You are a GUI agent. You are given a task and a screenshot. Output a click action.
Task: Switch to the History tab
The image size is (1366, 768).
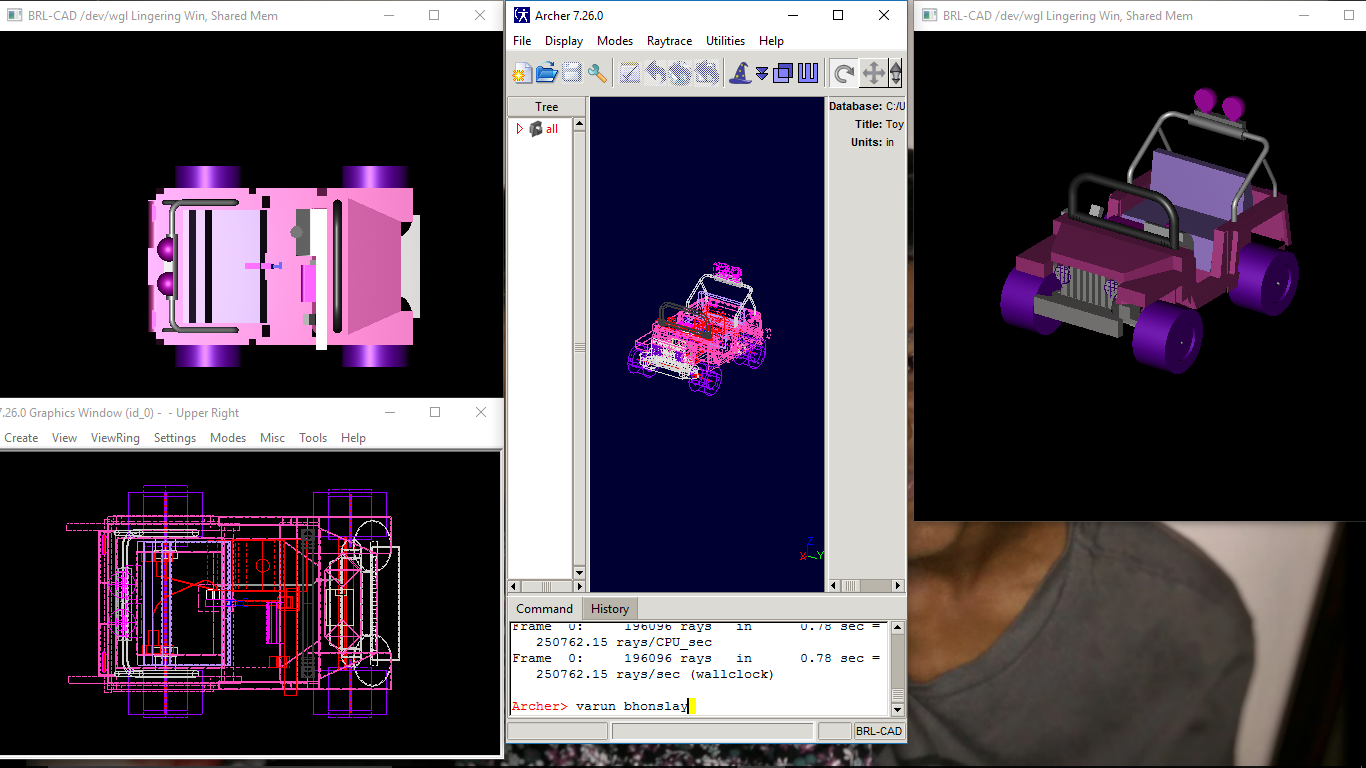tap(610, 608)
